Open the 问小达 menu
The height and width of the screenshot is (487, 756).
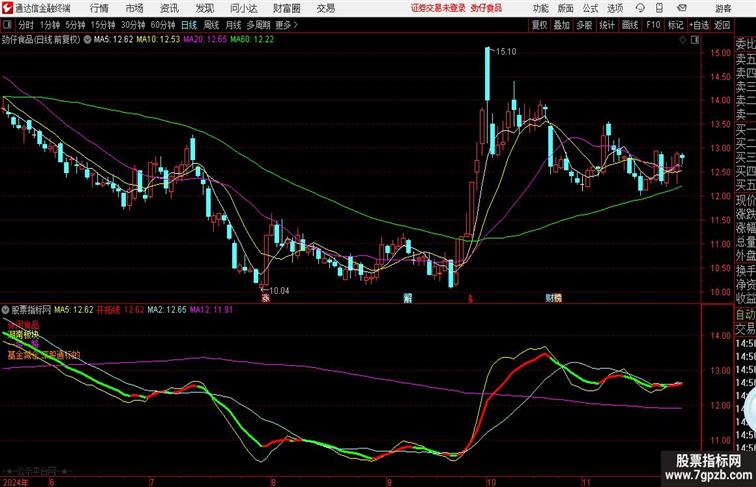pyautogui.click(x=243, y=8)
